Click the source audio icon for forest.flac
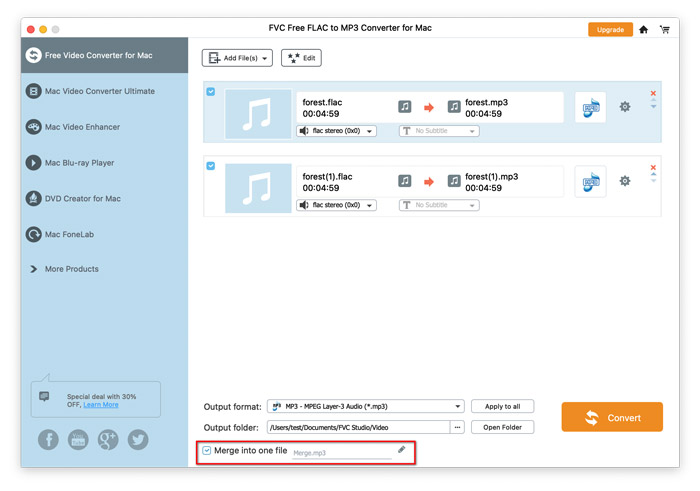The height and width of the screenshot is (491, 700). [x=404, y=107]
